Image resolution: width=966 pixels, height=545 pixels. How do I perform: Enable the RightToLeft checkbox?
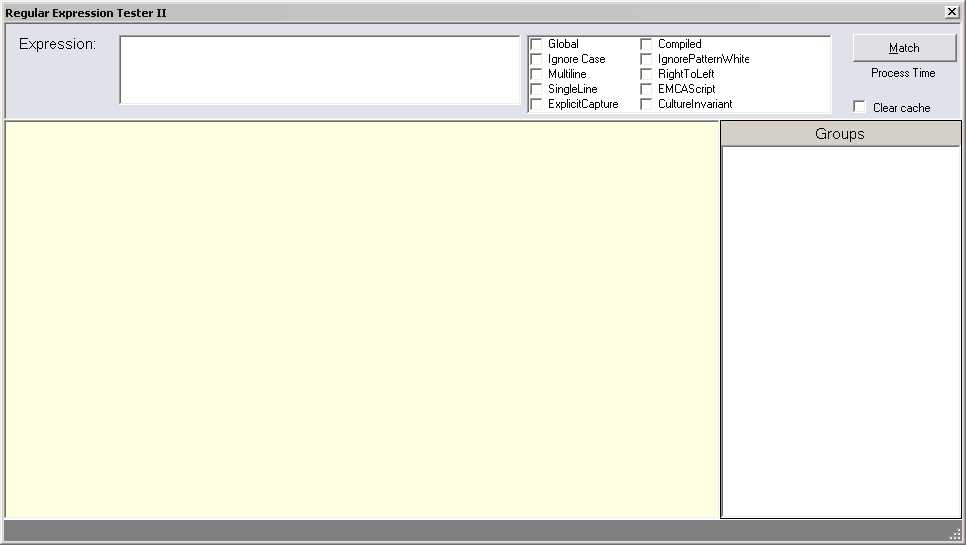pos(646,74)
